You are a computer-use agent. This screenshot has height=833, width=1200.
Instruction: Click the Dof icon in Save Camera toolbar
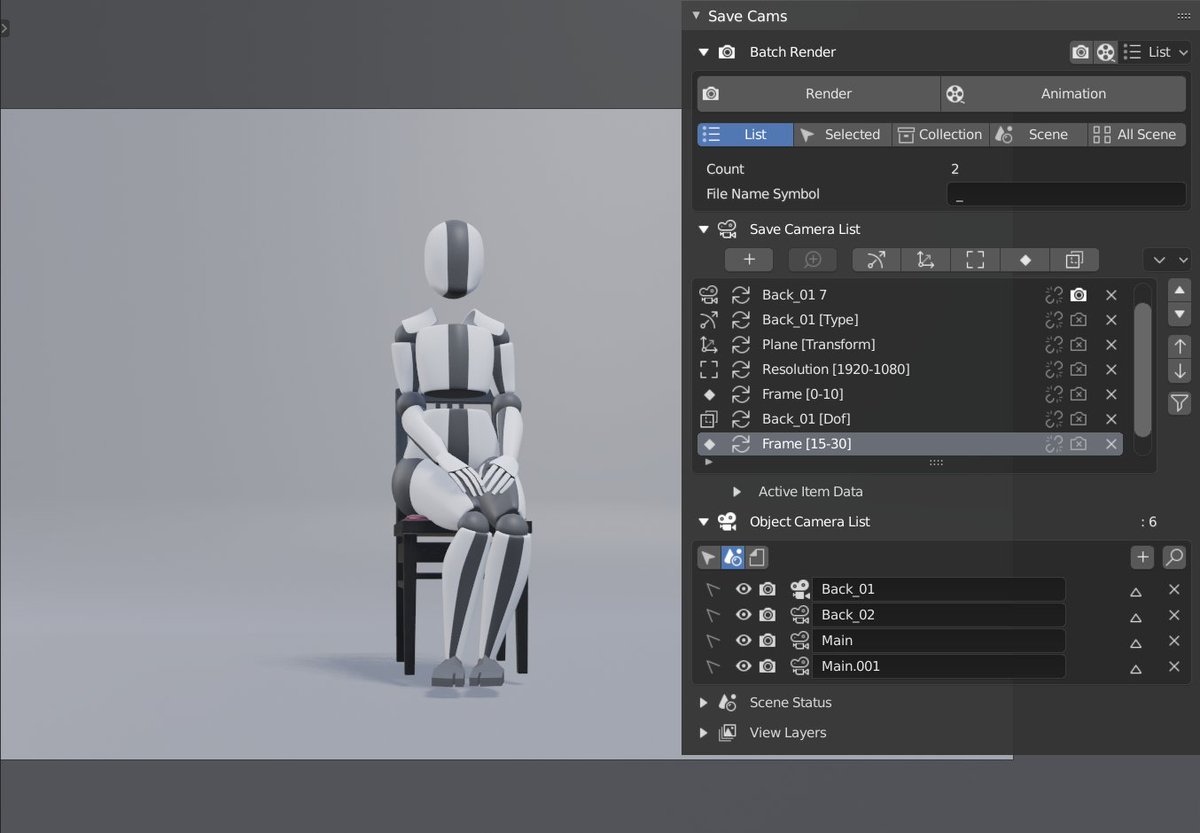[1074, 260]
